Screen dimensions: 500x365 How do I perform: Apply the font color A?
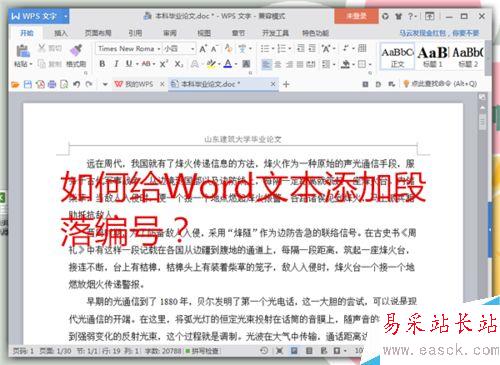(x=228, y=64)
